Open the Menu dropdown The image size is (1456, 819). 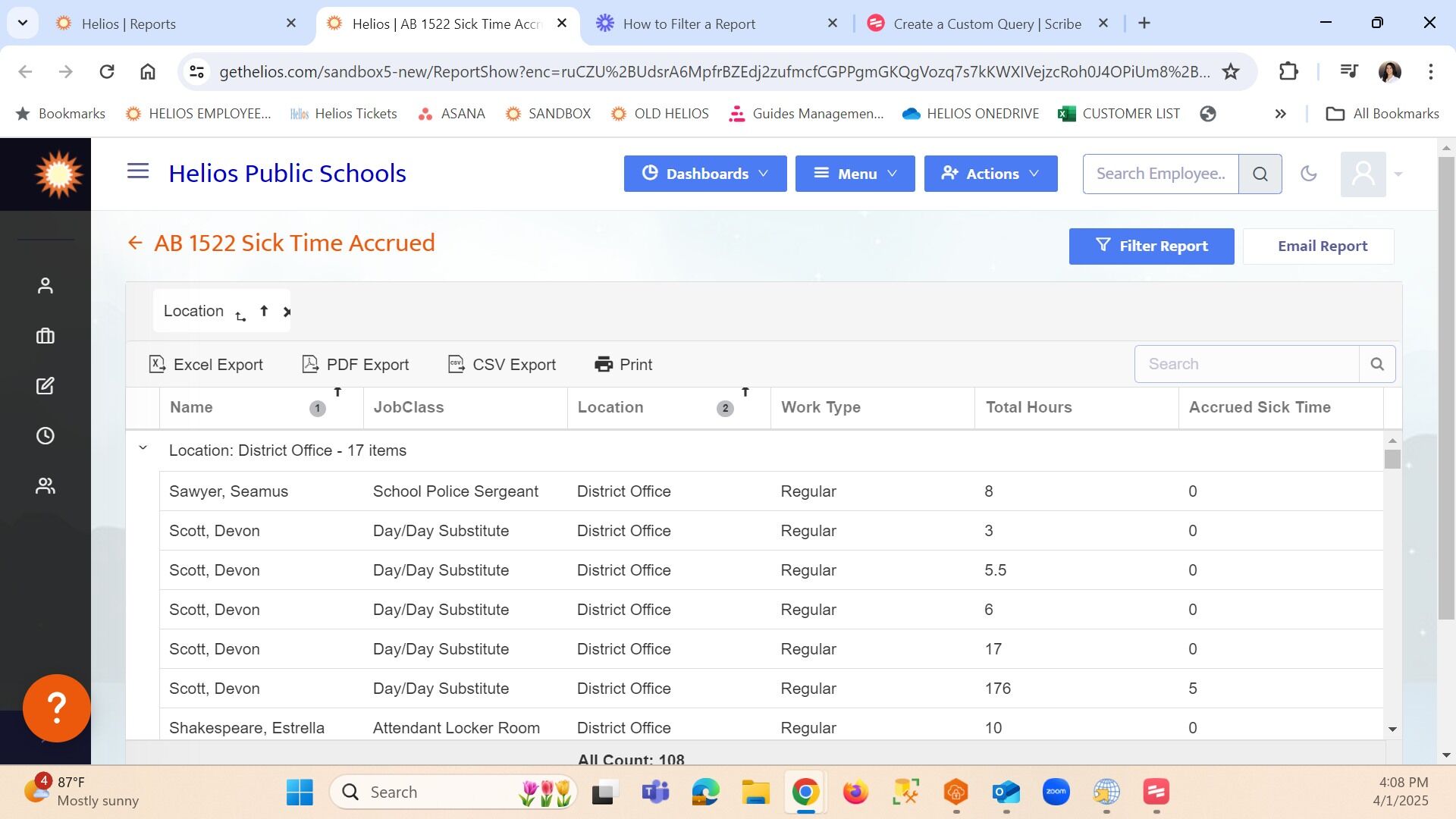coord(855,174)
